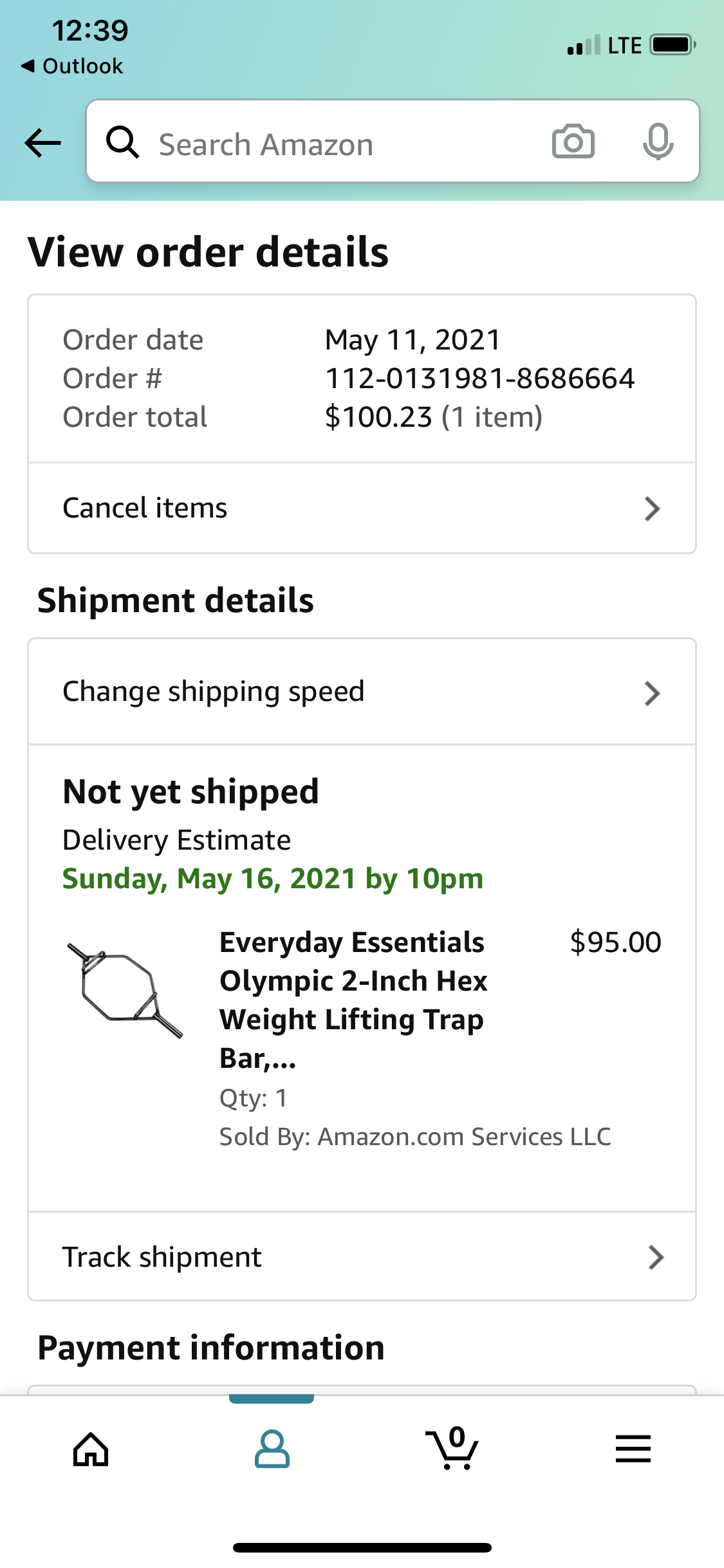724x1568 pixels.
Task: Tap the $95.00 item price
Action: point(615,942)
